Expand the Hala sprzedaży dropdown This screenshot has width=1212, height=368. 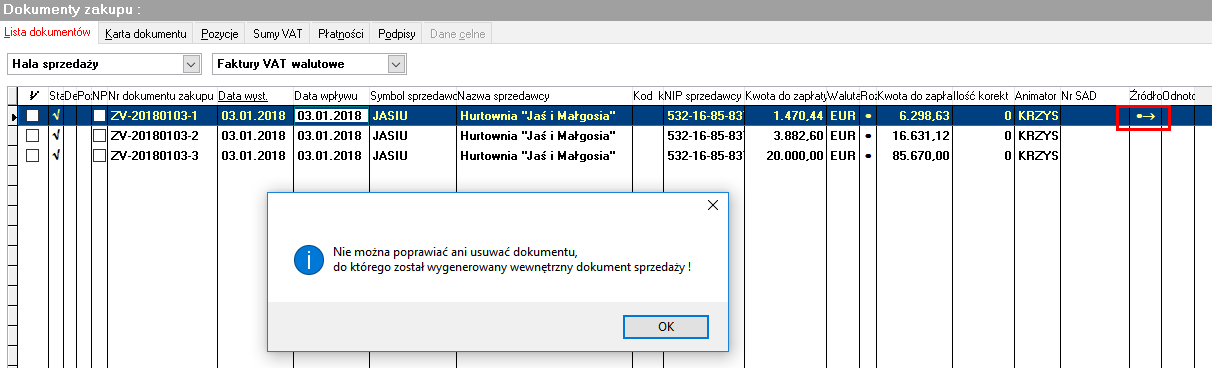(191, 64)
